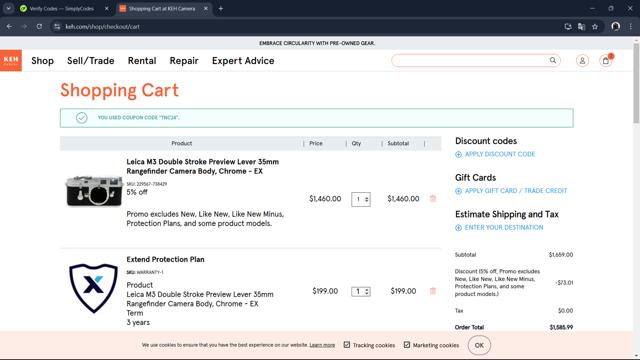Close the Verify Codes SimplyCodes tab
This screenshot has height=360, width=640.
pyautogui.click(x=107, y=8)
